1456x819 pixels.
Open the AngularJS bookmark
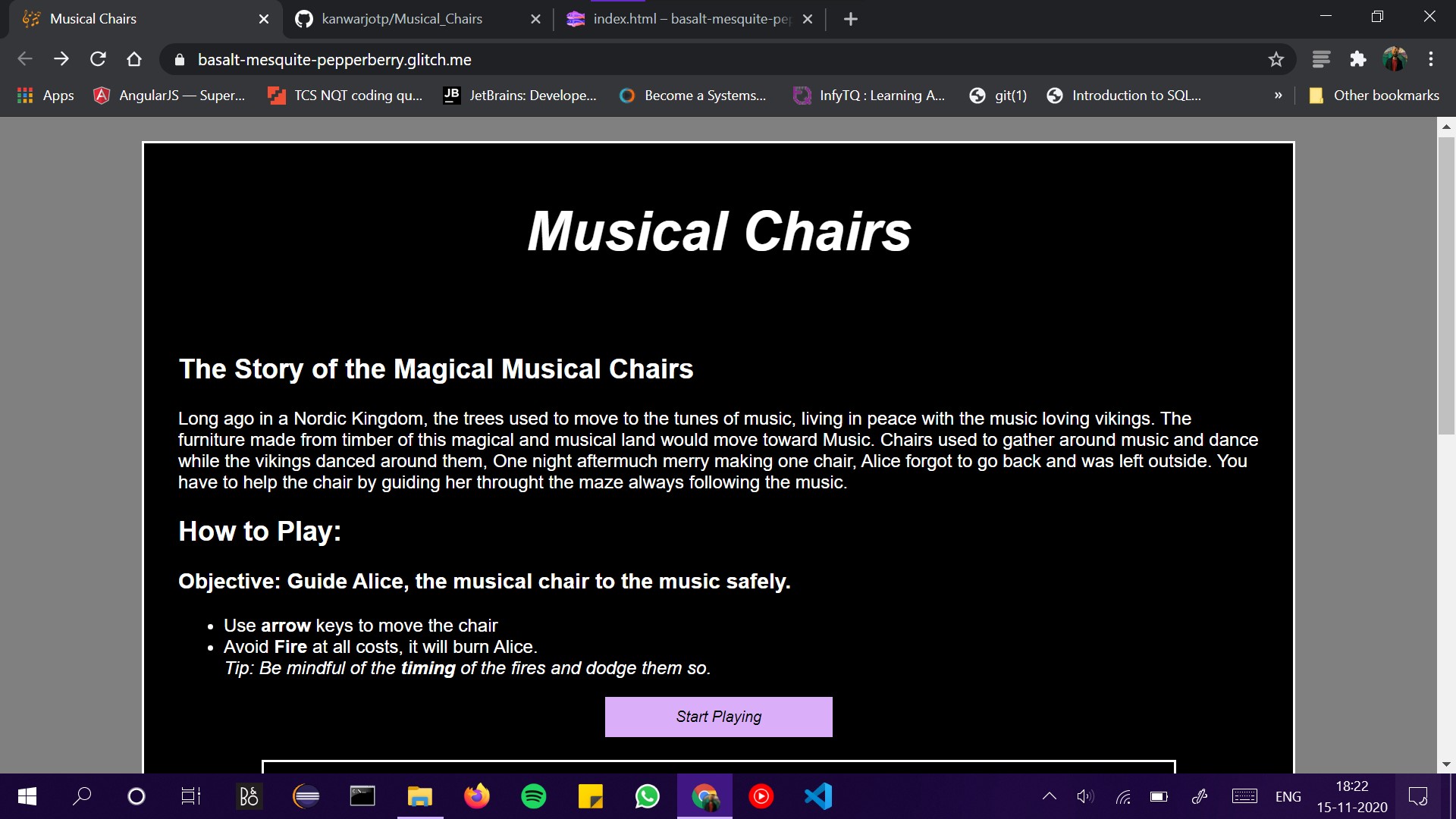(x=169, y=96)
